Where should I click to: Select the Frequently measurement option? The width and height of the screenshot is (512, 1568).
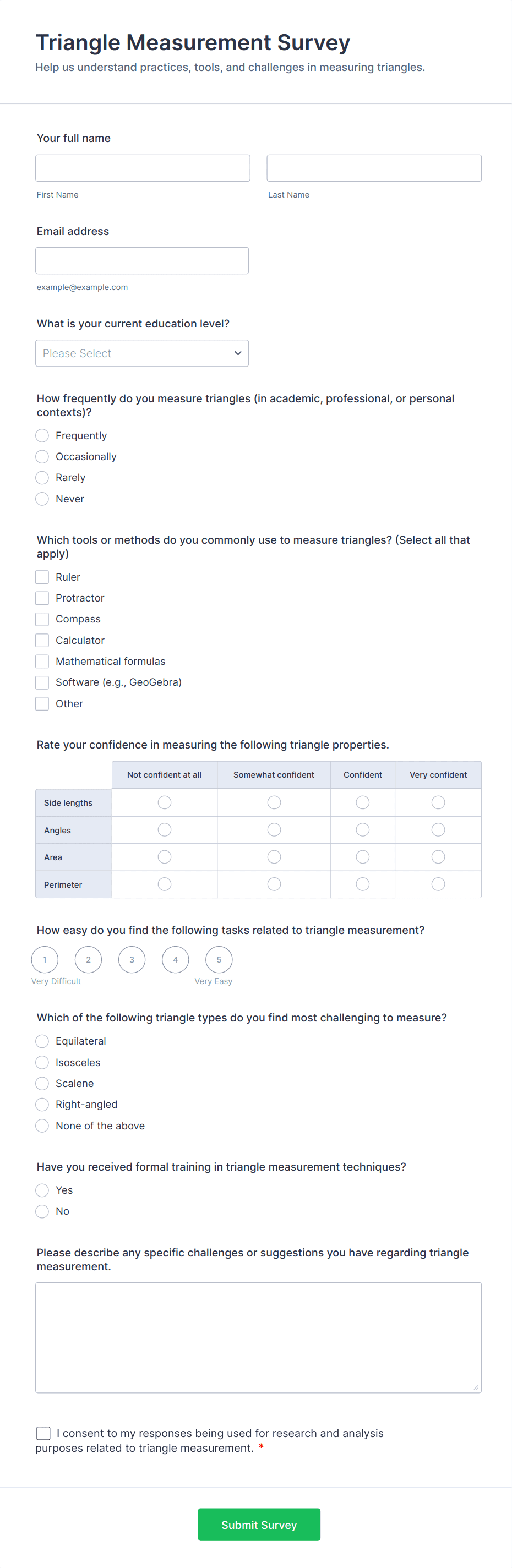(x=42, y=435)
